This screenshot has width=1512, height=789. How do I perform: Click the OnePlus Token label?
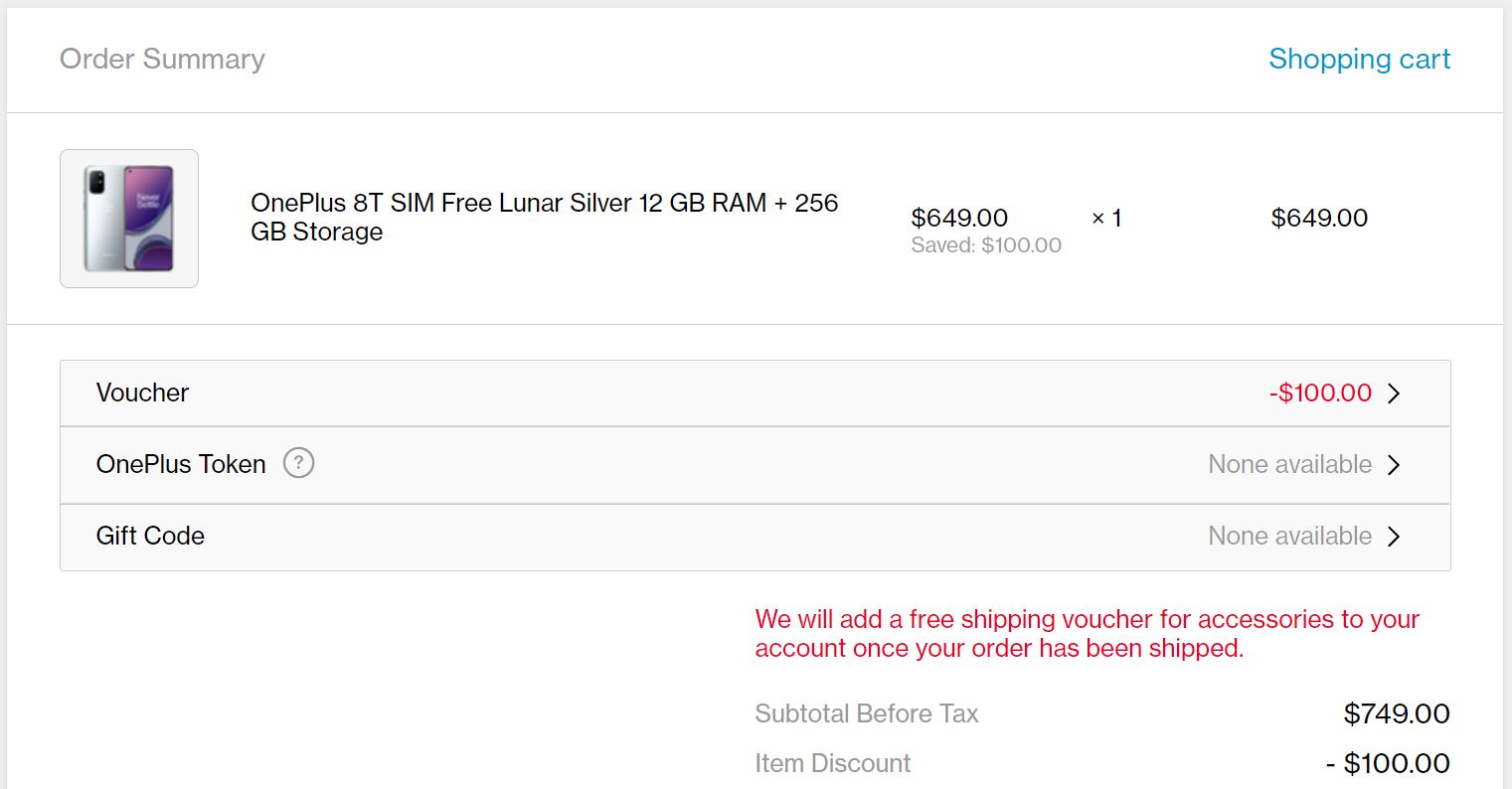click(x=181, y=464)
